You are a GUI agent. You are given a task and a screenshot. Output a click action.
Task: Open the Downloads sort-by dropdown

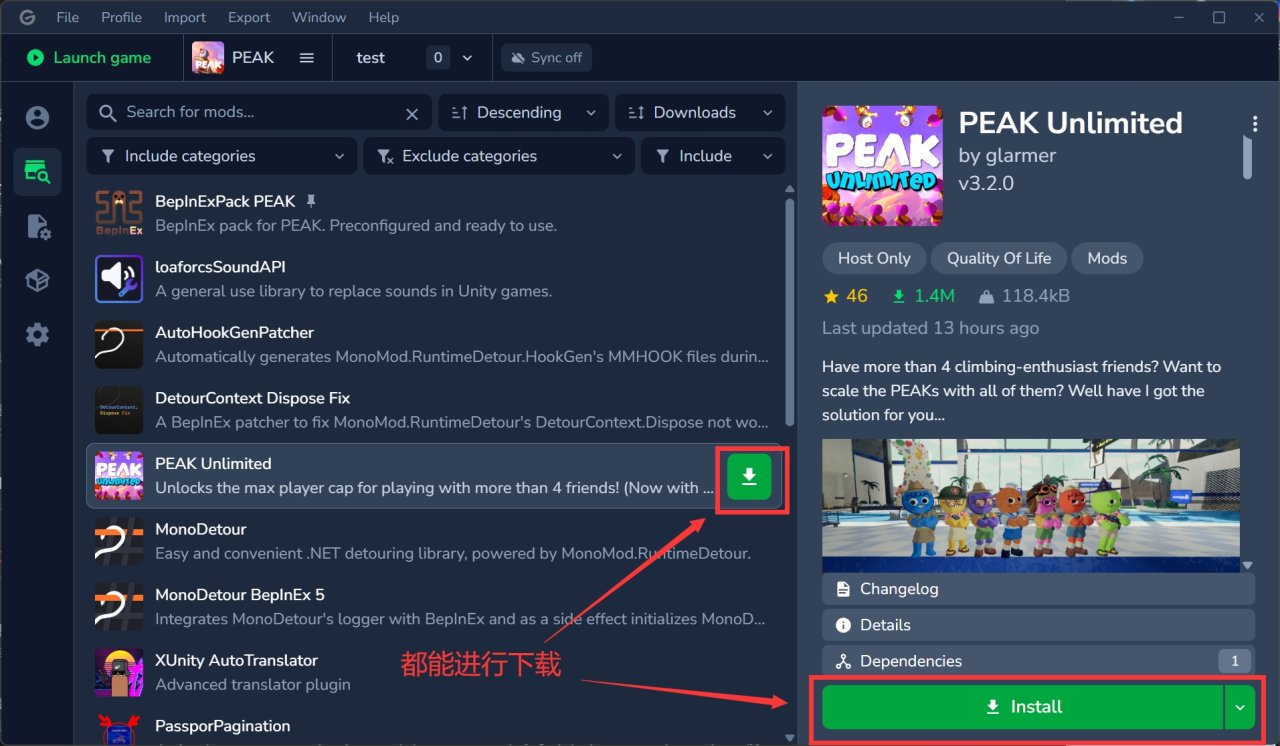700,113
